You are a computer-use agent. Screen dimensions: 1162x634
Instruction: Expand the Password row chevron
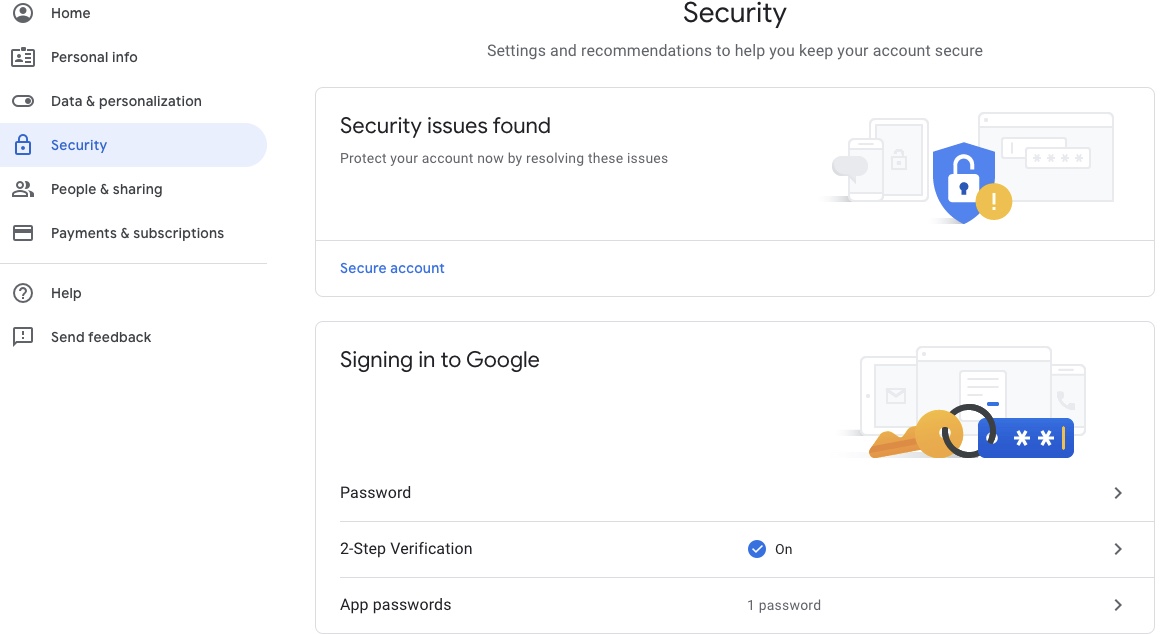click(1118, 493)
